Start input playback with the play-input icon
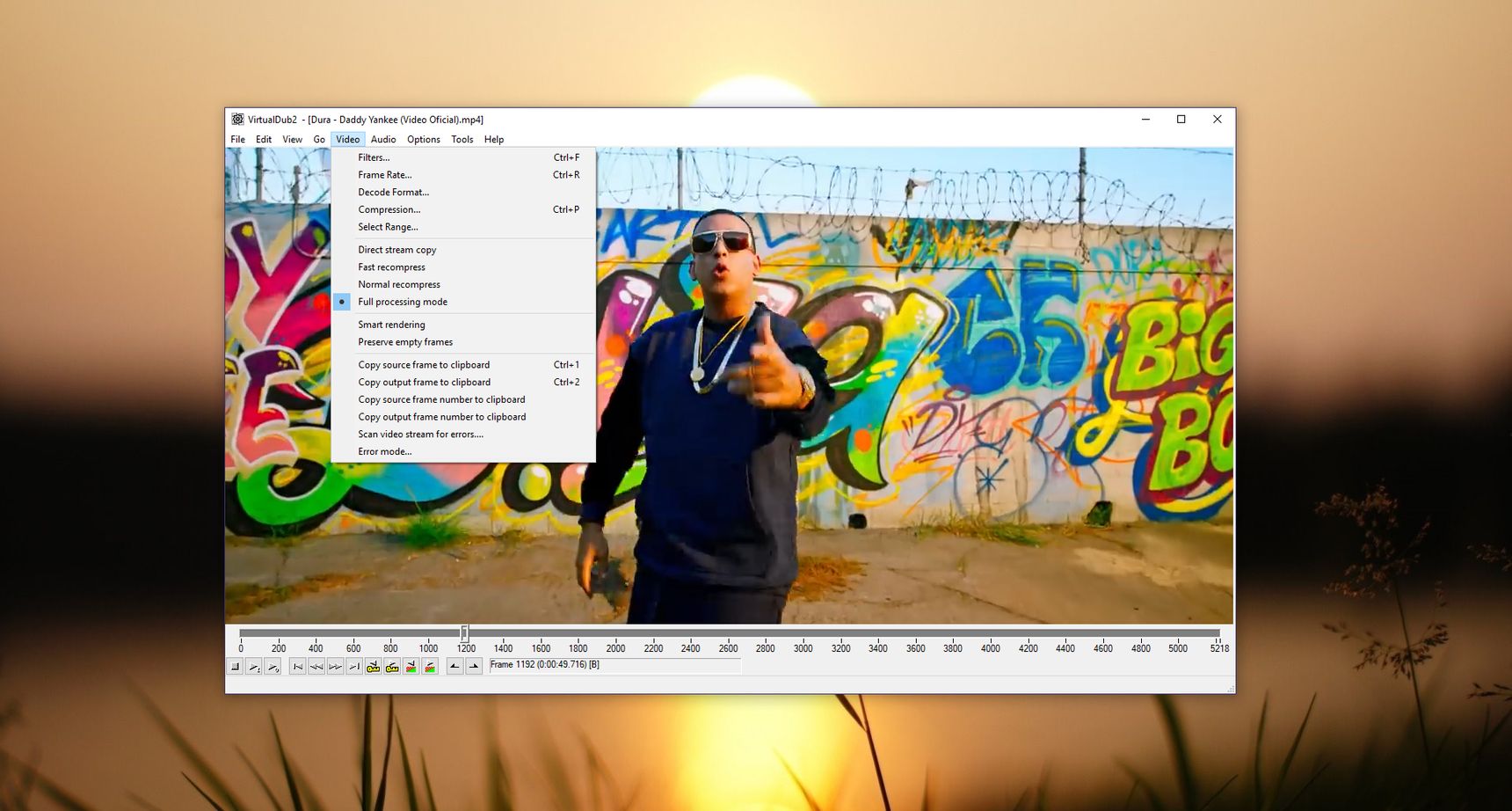This screenshot has width=1512, height=811. click(x=254, y=667)
